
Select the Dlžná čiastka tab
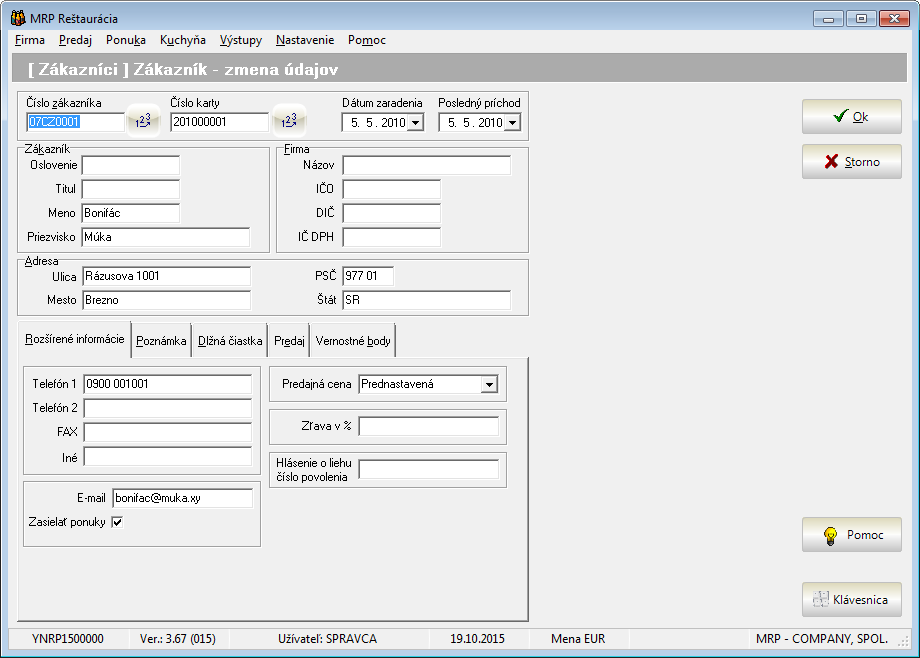tap(230, 341)
